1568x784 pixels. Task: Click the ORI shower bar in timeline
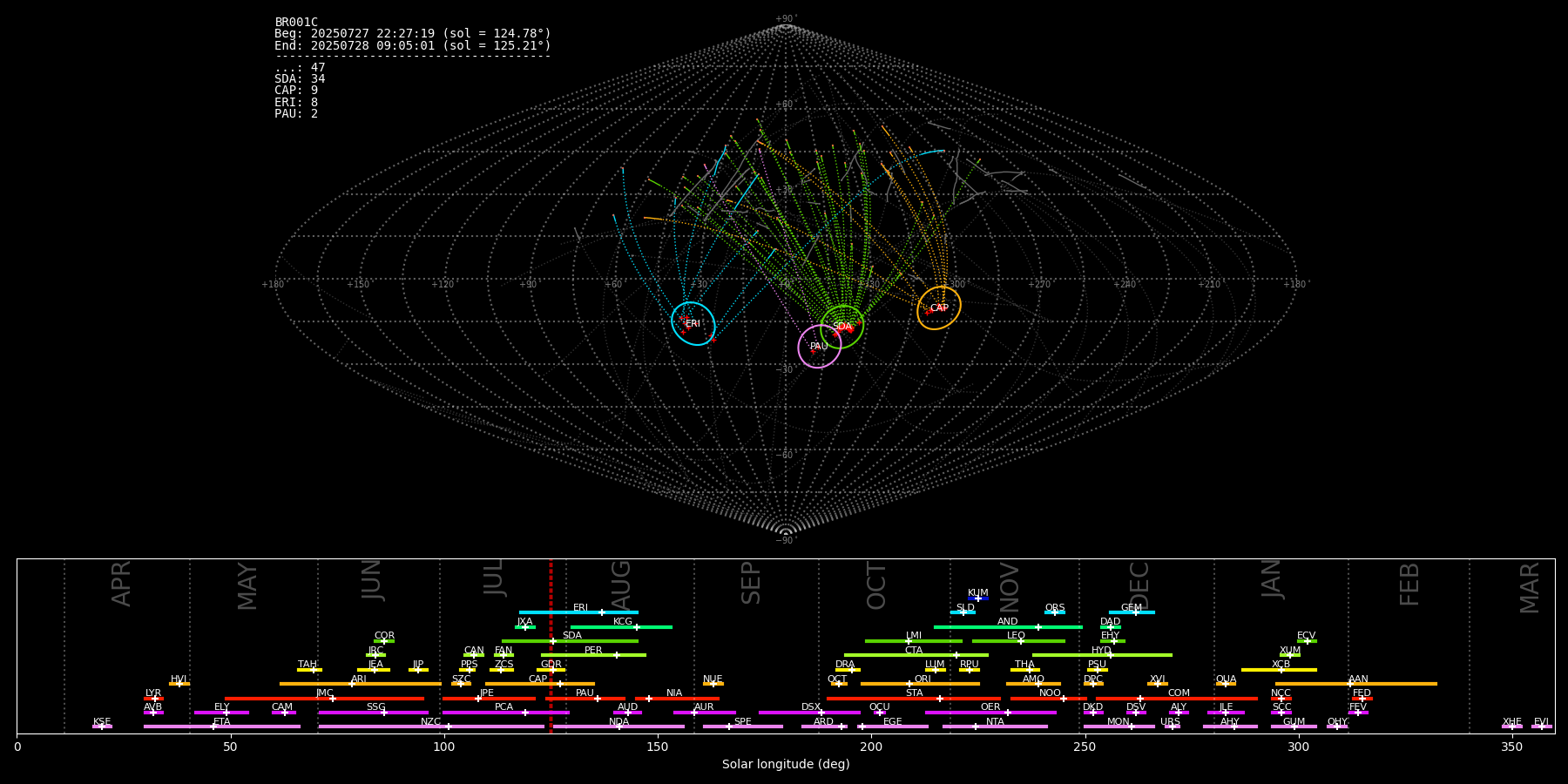point(920,684)
